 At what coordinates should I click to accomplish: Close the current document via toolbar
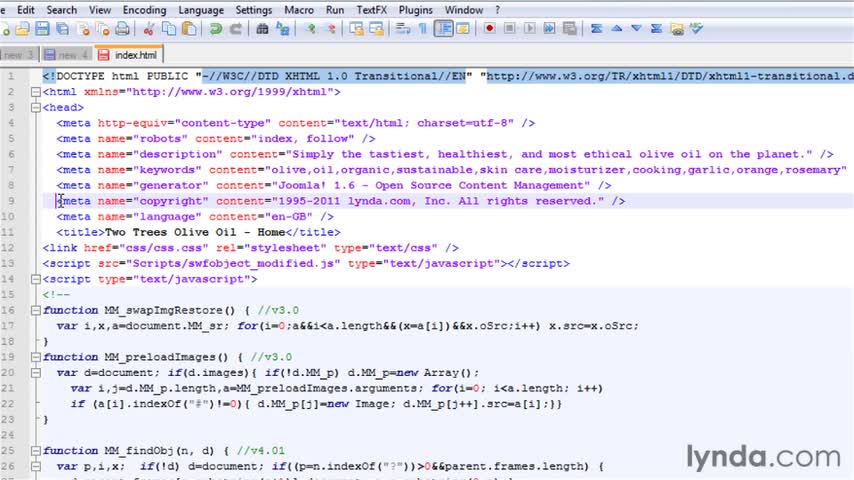(x=83, y=29)
